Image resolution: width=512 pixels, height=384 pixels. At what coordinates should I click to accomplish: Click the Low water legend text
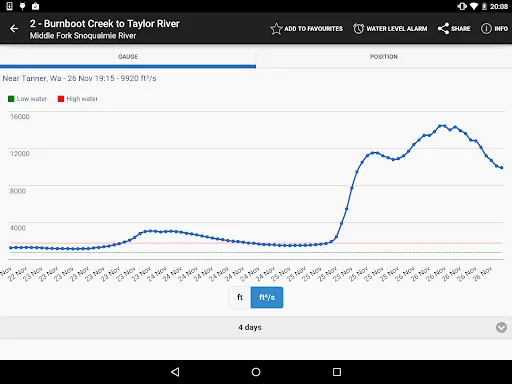32,99
